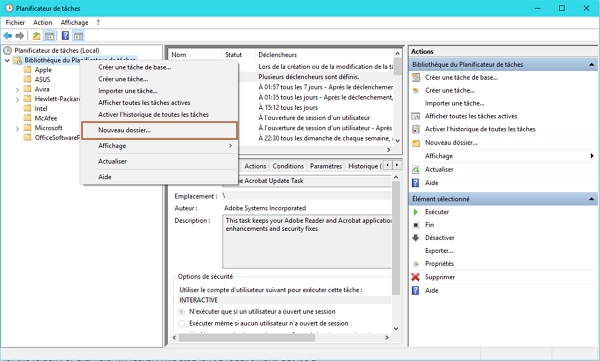600x361 pixels.
Task: Click the Propriétés action link
Action: [439, 264]
